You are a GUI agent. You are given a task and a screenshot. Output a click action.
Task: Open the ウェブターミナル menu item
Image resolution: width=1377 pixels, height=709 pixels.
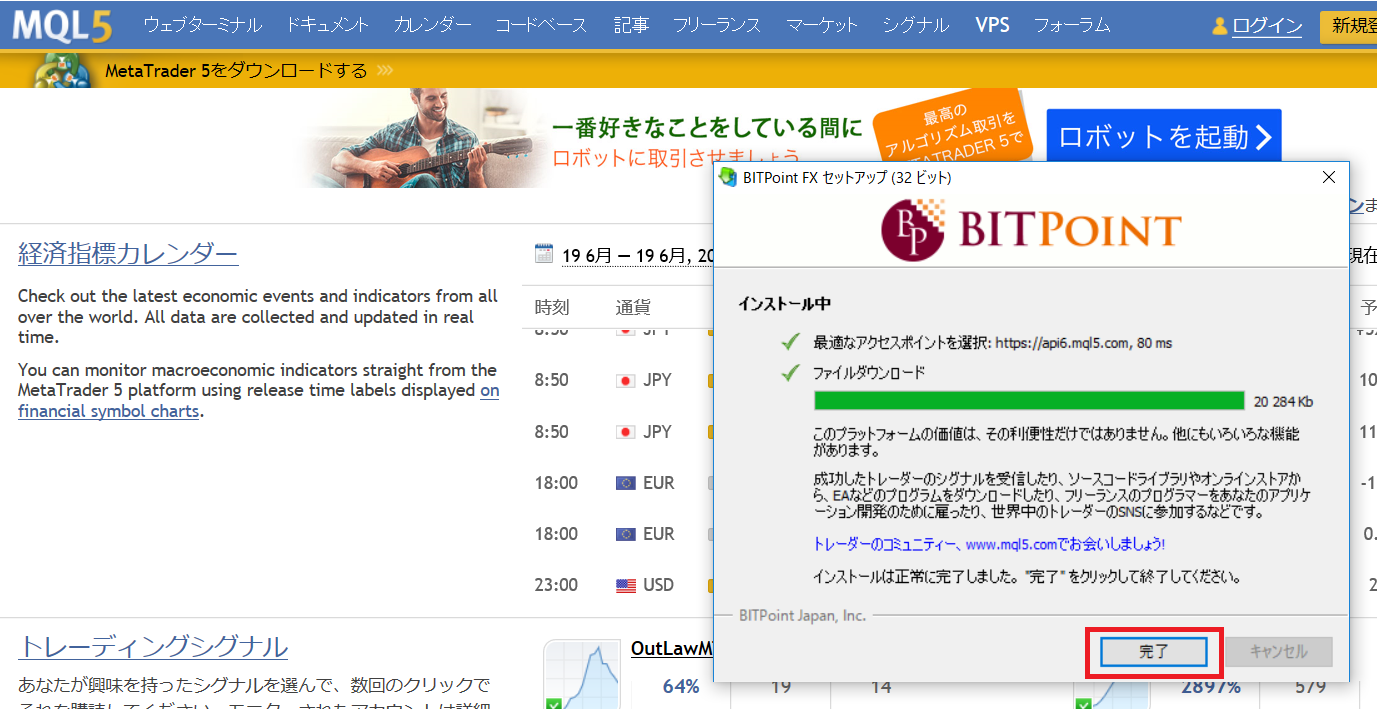(203, 25)
